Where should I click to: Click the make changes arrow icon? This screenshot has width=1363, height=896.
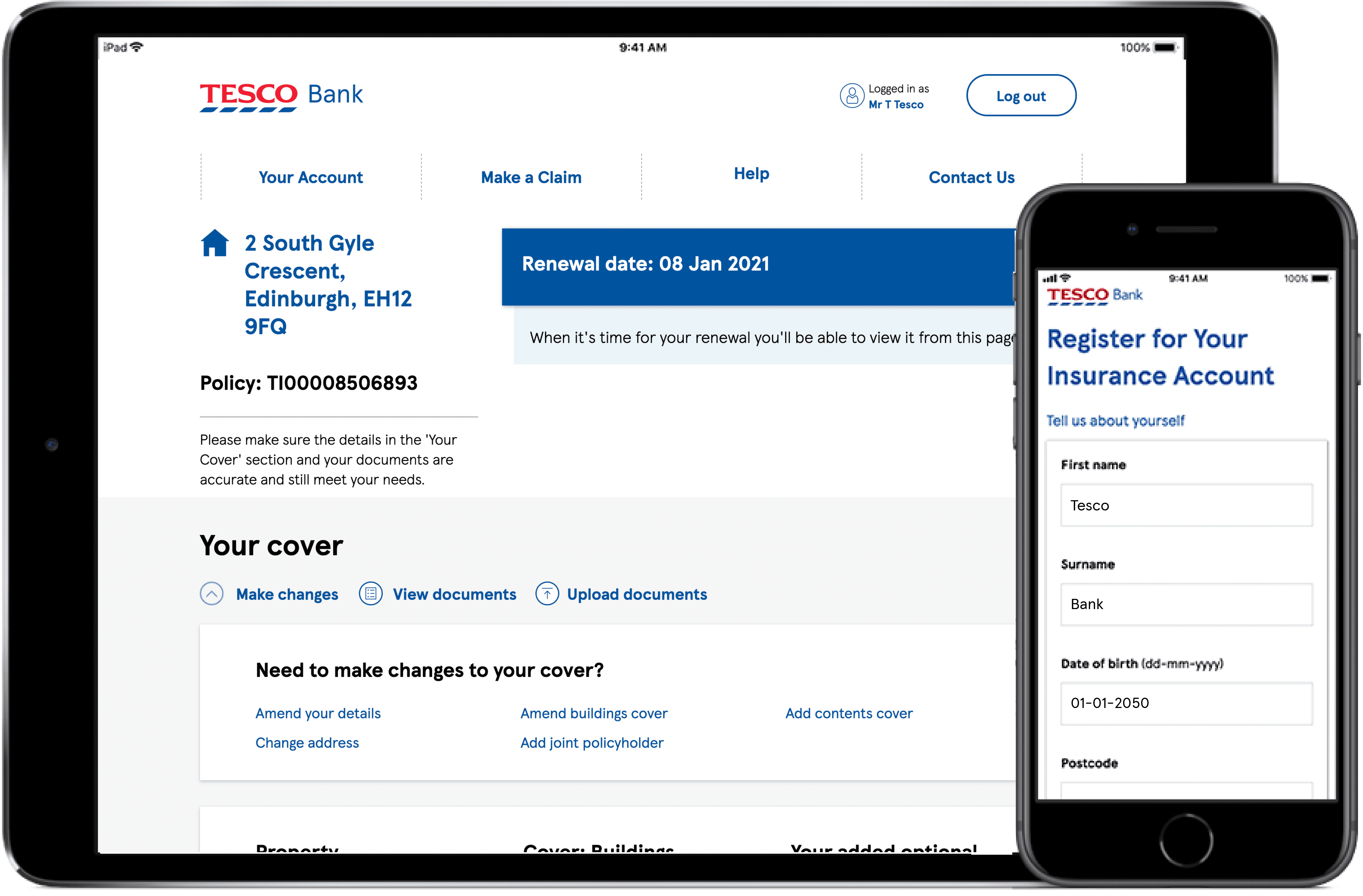[x=212, y=594]
